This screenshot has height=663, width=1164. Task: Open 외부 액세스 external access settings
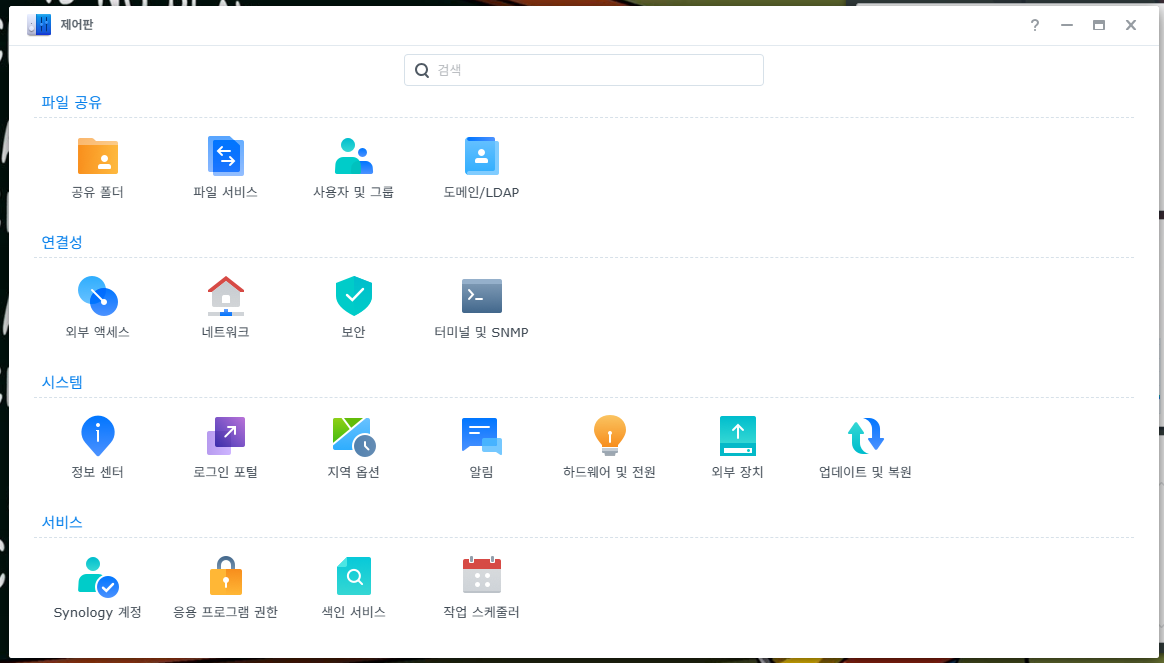point(98,297)
